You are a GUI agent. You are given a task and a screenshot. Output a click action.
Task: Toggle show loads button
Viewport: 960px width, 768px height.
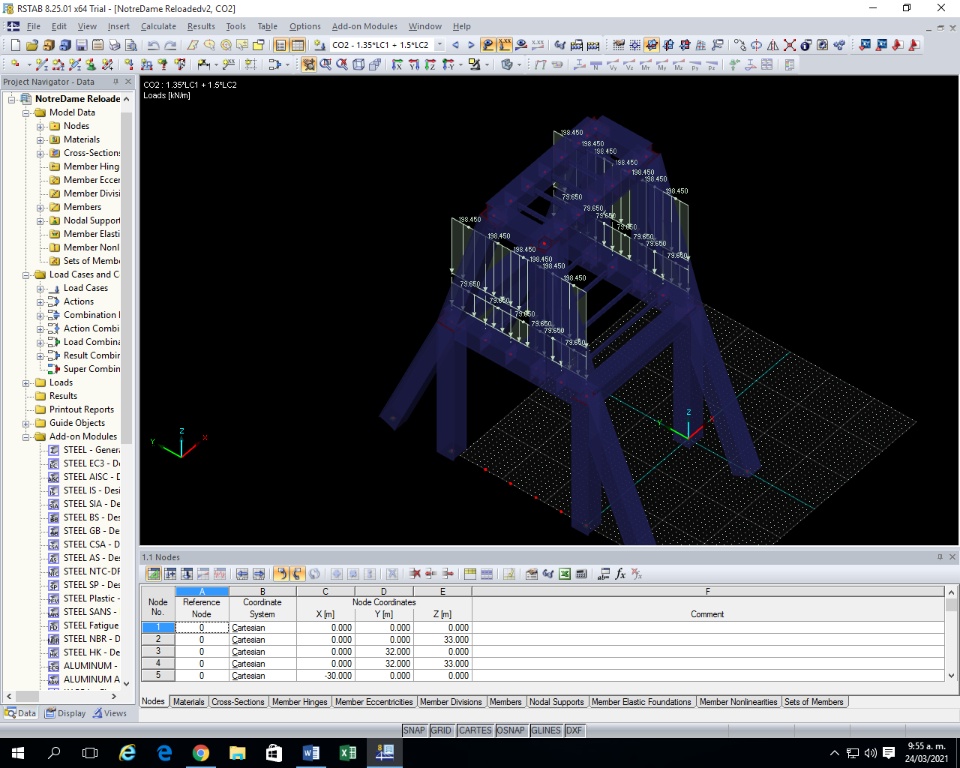[x=488, y=45]
